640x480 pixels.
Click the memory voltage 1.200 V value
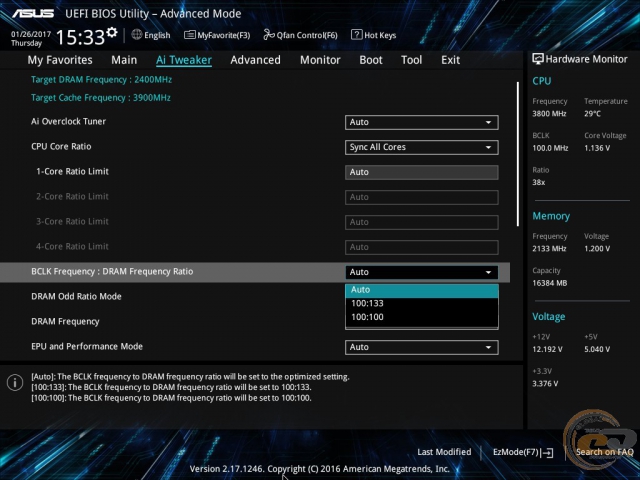pyautogui.click(x=597, y=249)
